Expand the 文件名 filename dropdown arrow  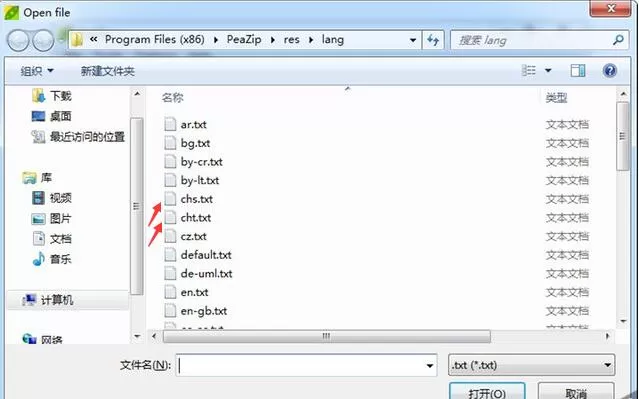[x=430, y=365]
